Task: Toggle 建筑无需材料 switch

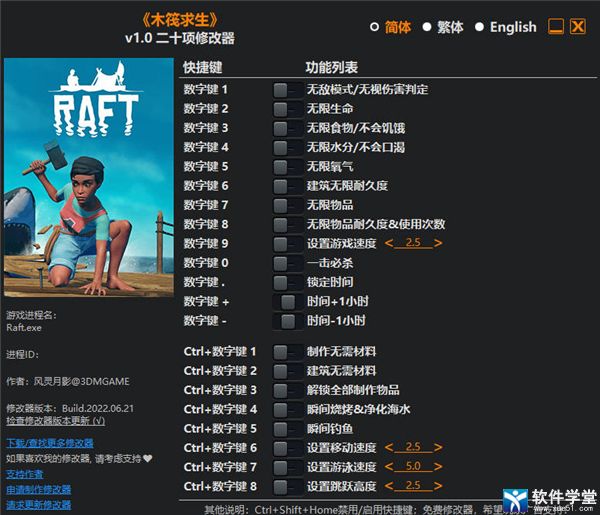Action: pos(287,371)
